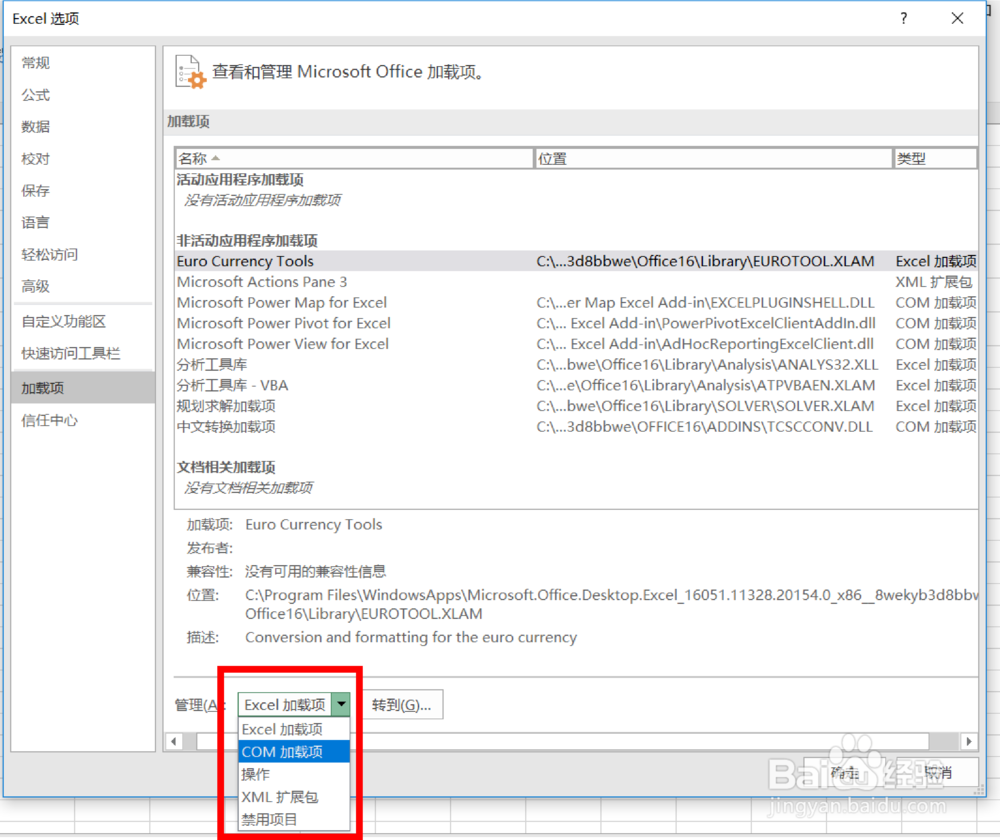Open the 常规 options category
This screenshot has height=840, width=1000.
click(83, 63)
